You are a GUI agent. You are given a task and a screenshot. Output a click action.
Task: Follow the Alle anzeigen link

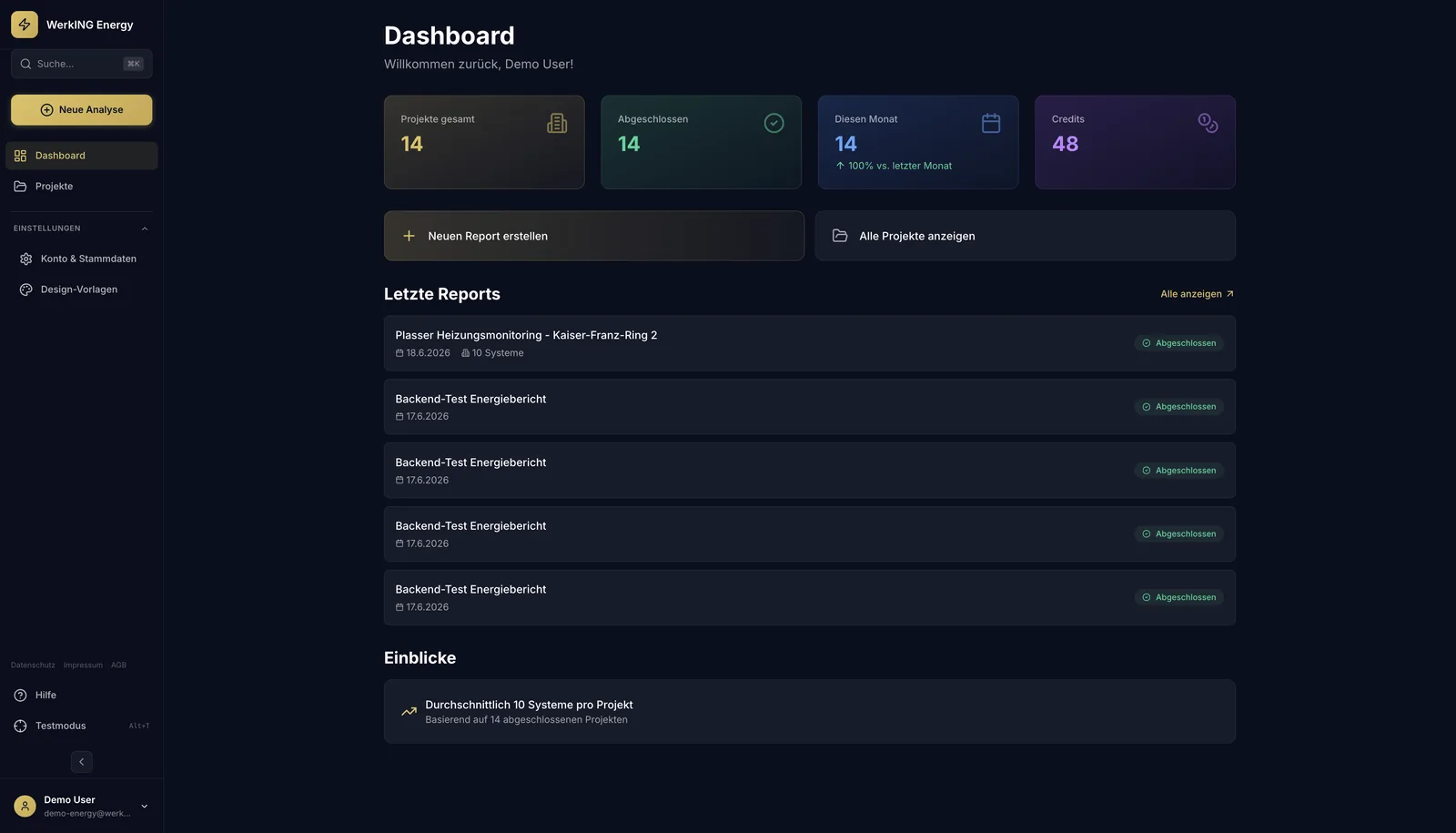click(1198, 294)
